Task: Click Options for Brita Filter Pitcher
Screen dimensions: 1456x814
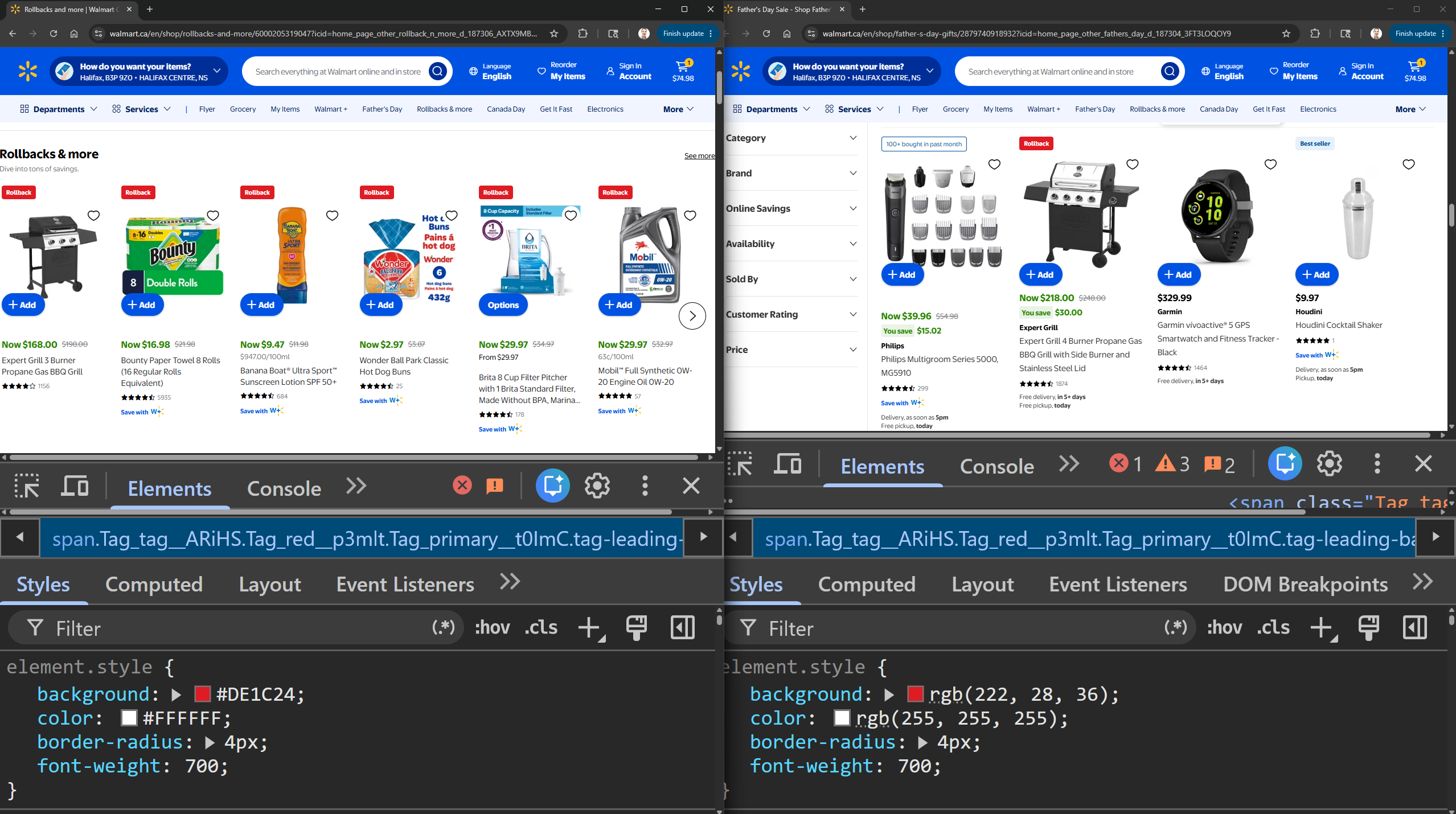Action: [503, 305]
